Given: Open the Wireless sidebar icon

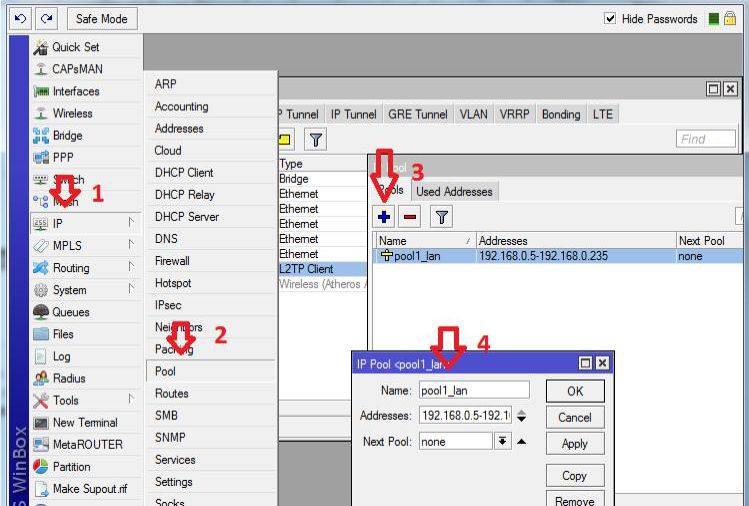Looking at the screenshot, I should [41, 113].
